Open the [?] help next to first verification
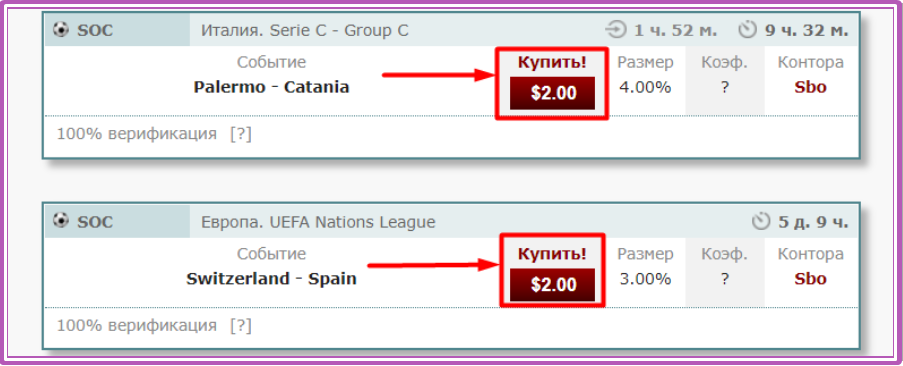The width and height of the screenshot is (903, 366). point(240,135)
